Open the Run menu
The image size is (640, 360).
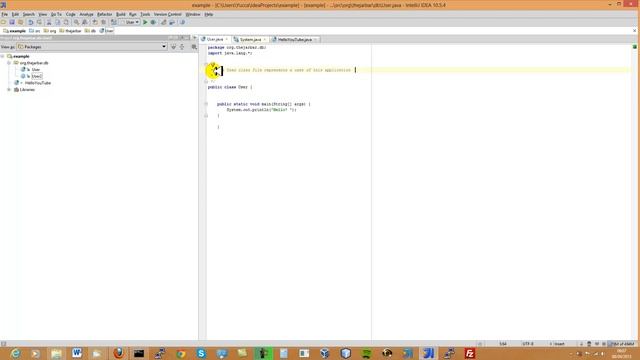[133, 14]
